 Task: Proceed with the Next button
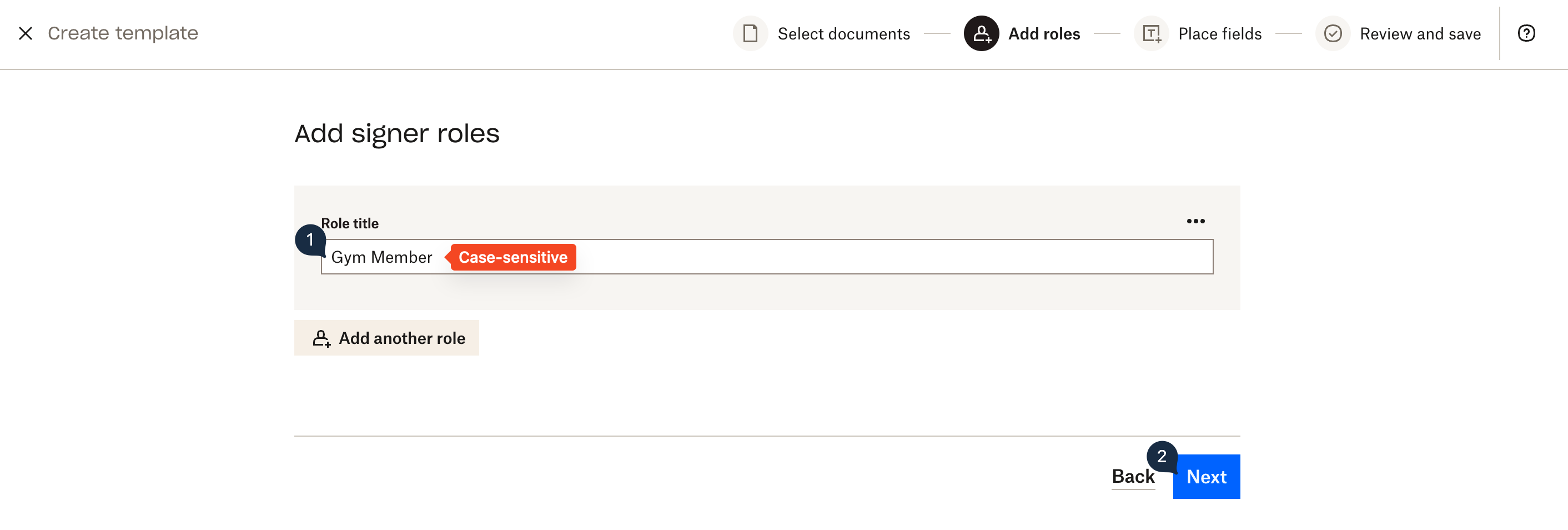point(1207,477)
